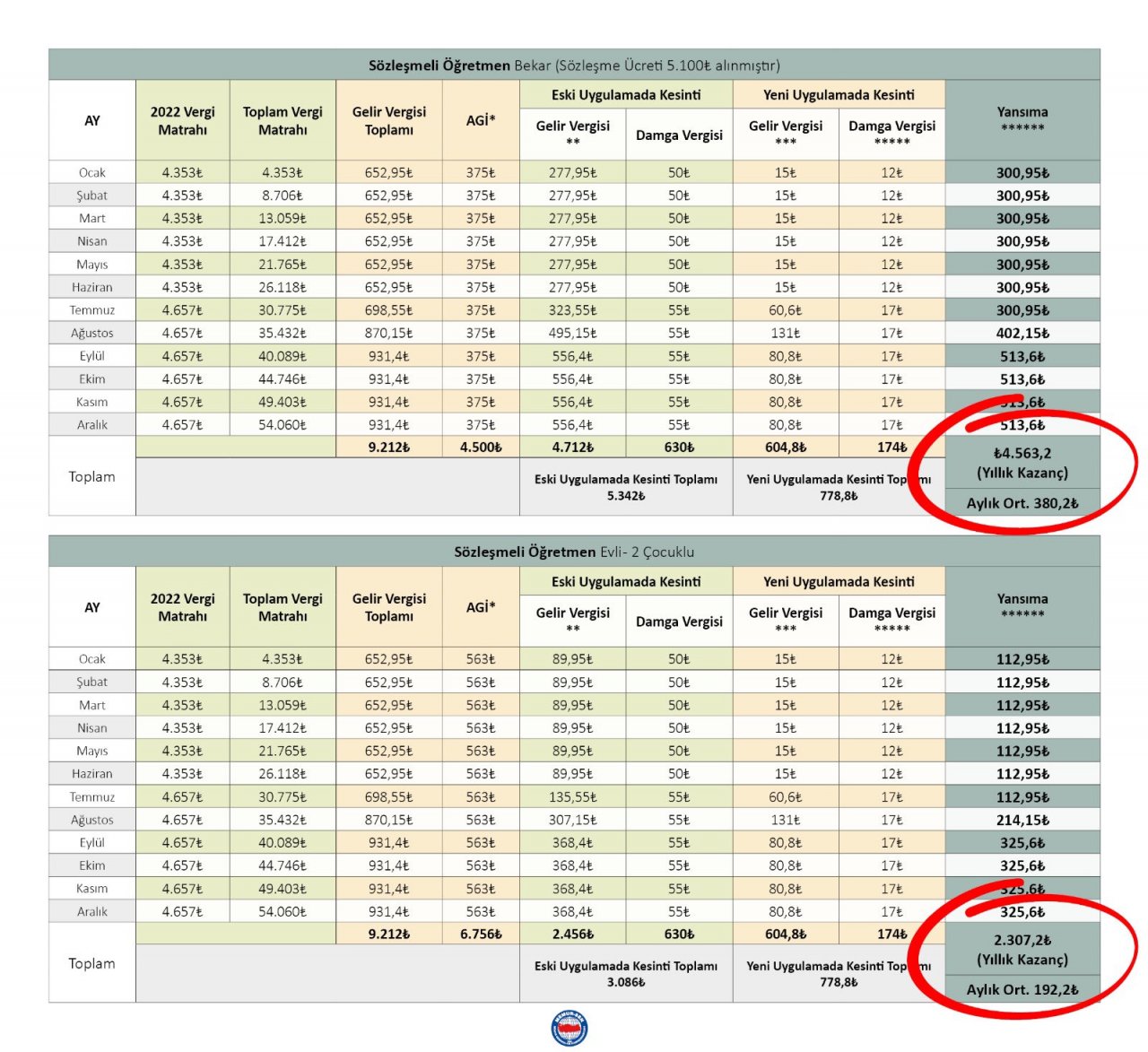Click the 402,15₺ Yansıma value
The height and width of the screenshot is (1052, 1148).
1022,333
